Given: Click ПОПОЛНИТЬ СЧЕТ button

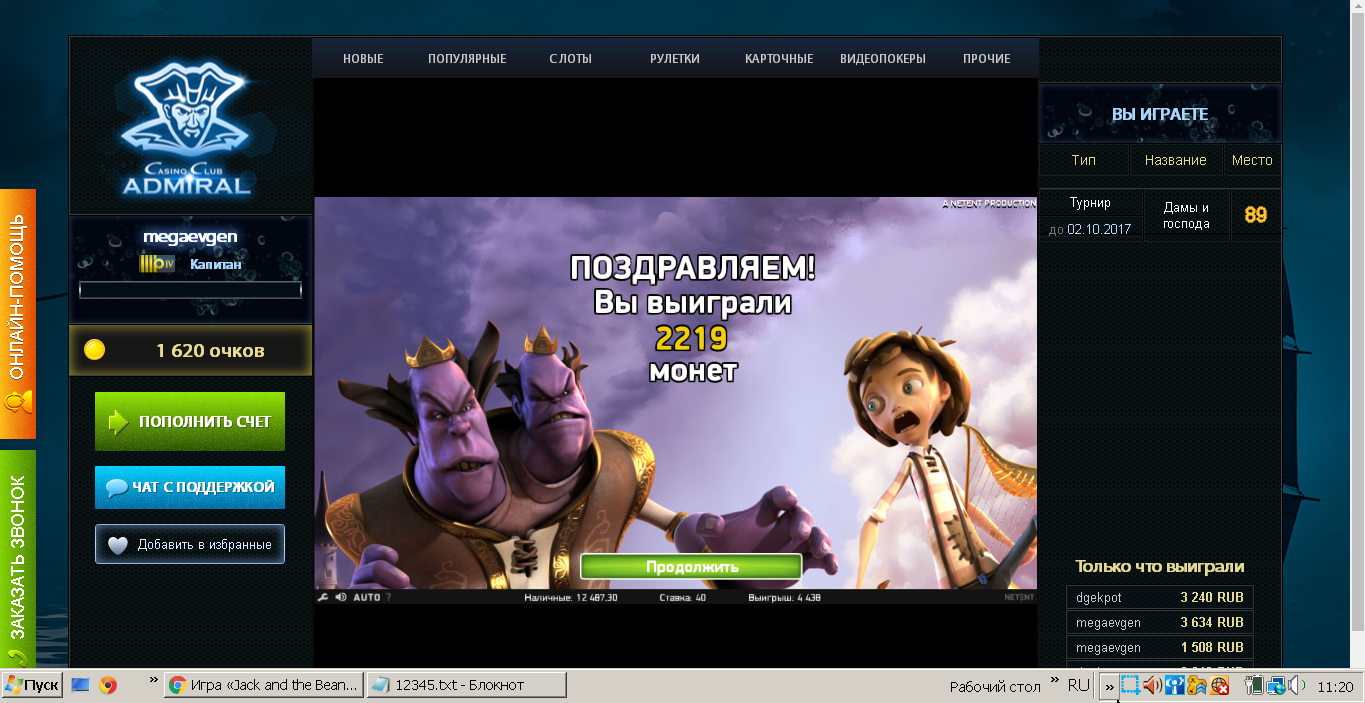Looking at the screenshot, I should pos(190,421).
